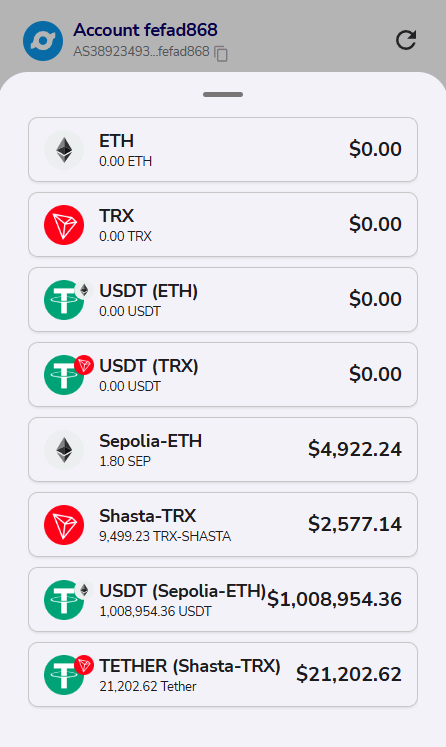
Task: Click the Ethereum logo in the ETH row
Action: 64,150
